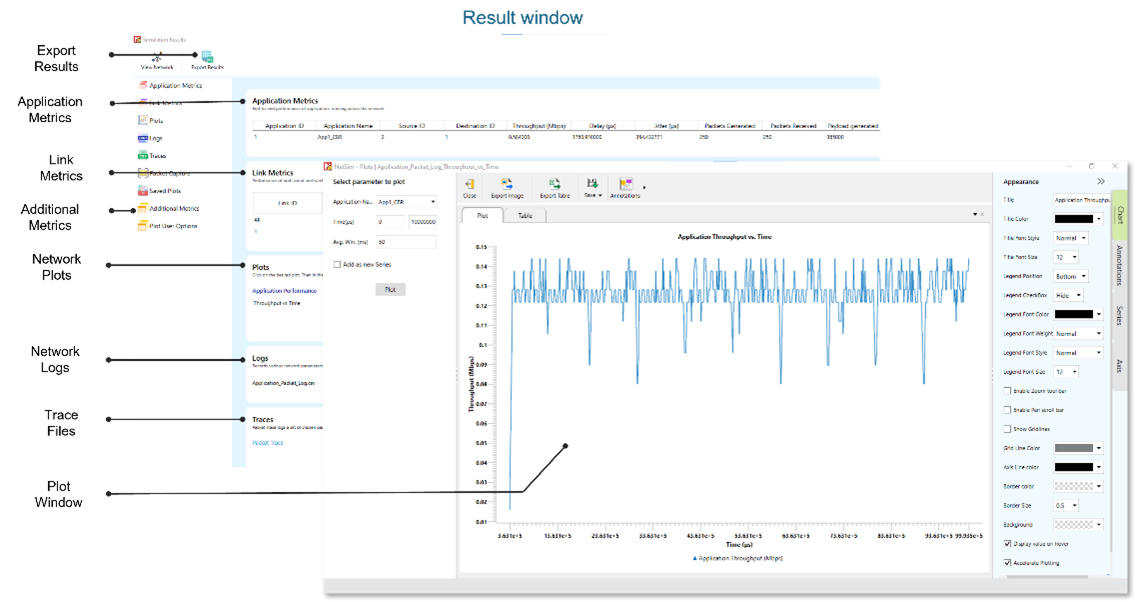
Task: Click the Export Image icon
Action: click(x=507, y=185)
